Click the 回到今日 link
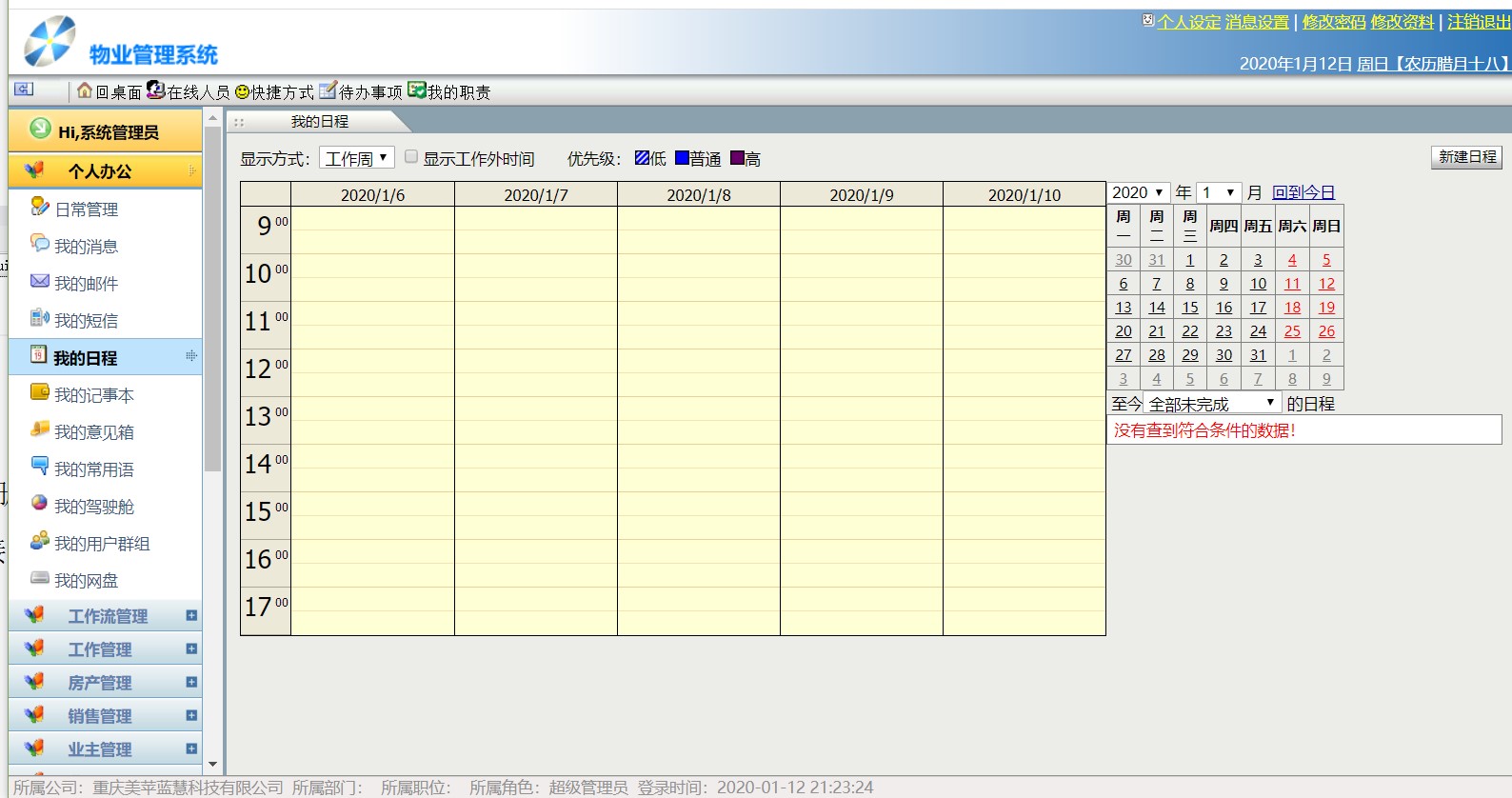Viewport: 1512px width, 798px height. (x=1303, y=192)
